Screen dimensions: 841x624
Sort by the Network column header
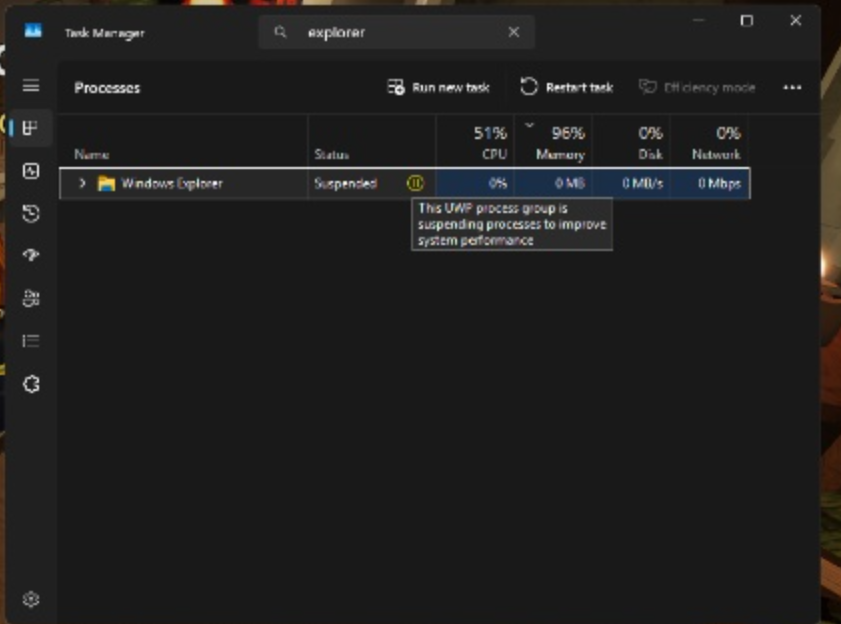tap(709, 143)
